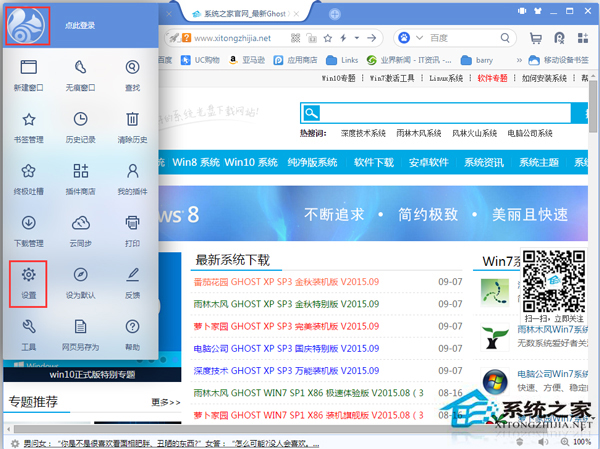
Task: Select 清除历史 clear history trash icon
Action: 132,127
